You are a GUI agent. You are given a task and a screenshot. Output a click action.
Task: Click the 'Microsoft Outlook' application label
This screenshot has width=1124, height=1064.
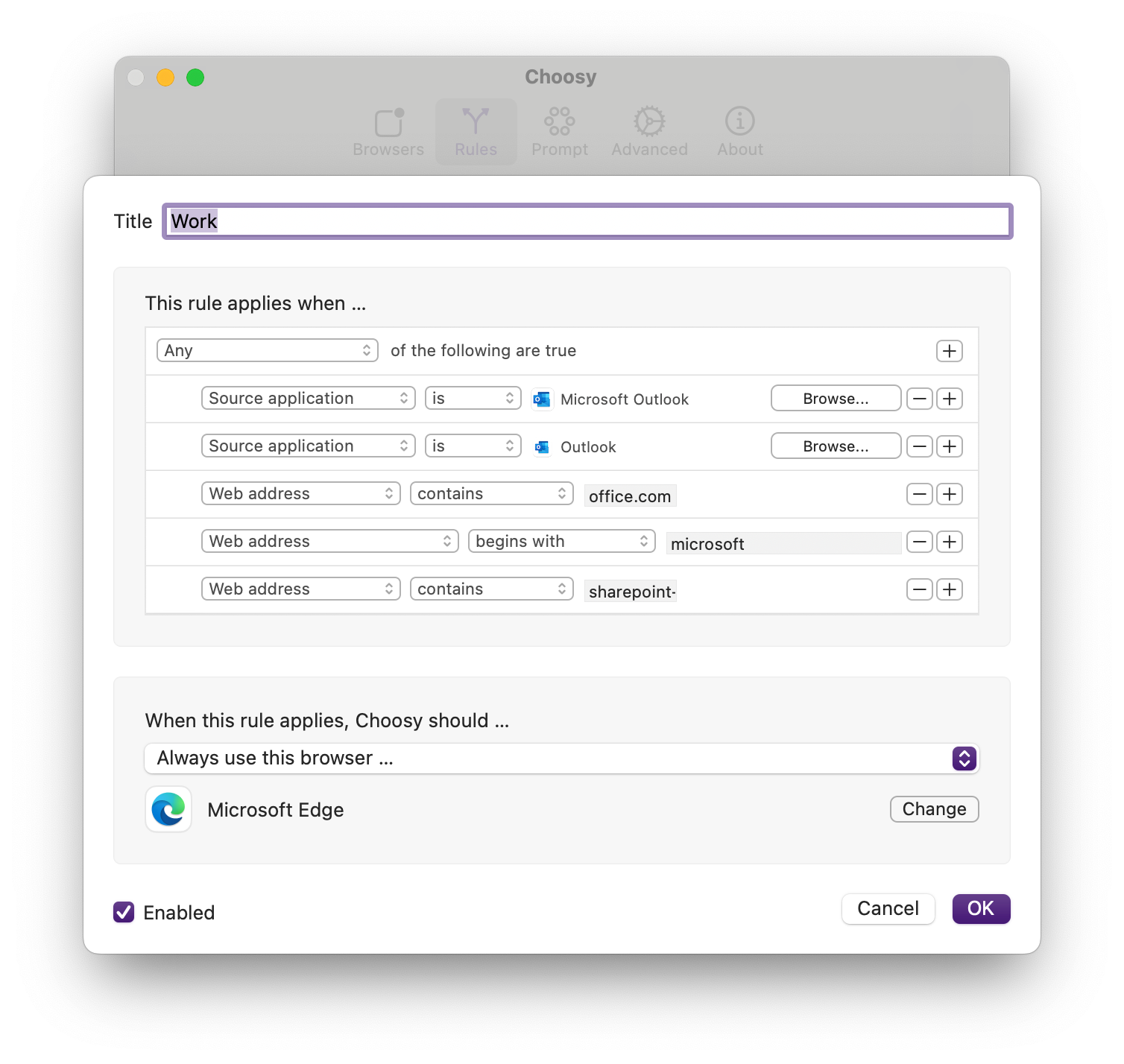pos(625,399)
